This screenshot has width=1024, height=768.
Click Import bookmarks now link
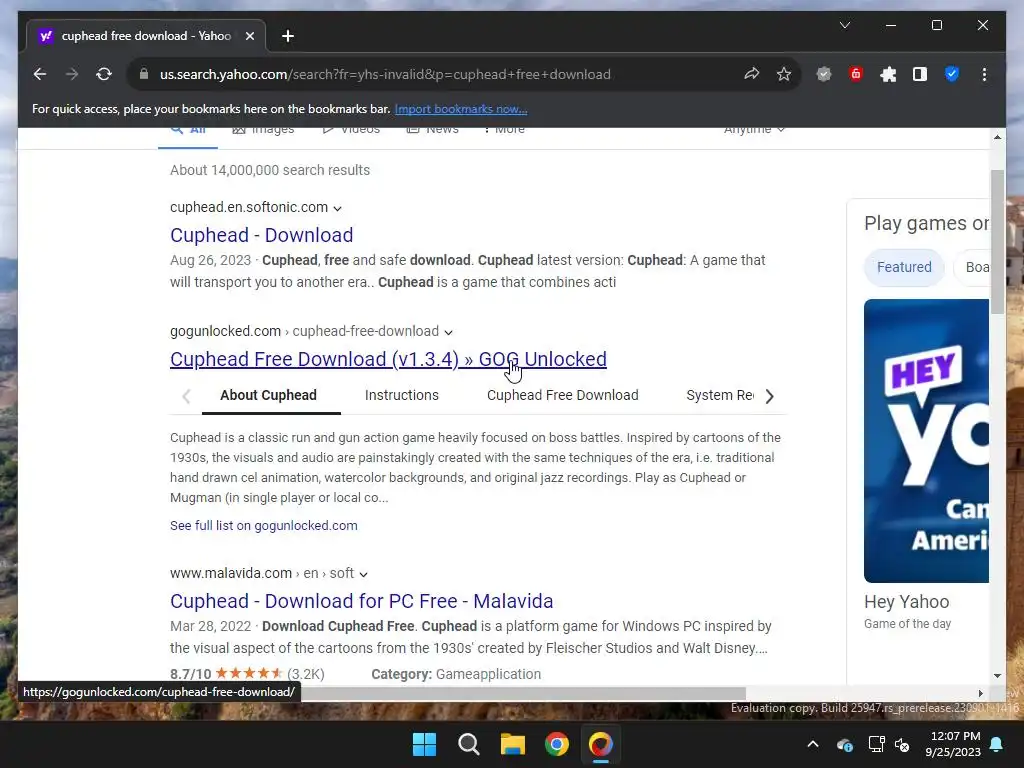(461, 109)
